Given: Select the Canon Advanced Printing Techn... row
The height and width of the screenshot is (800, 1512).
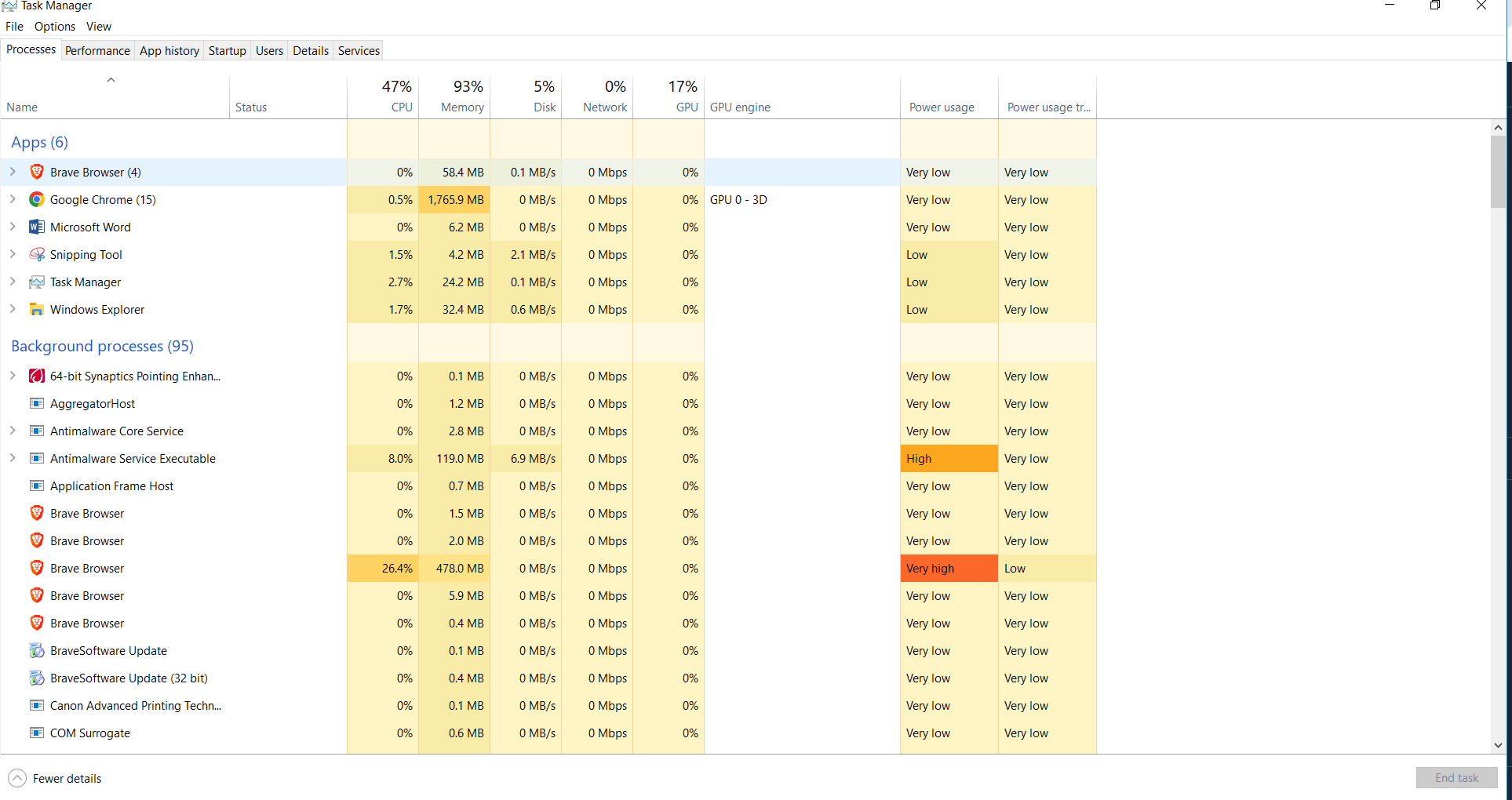Looking at the screenshot, I should [x=549, y=705].
